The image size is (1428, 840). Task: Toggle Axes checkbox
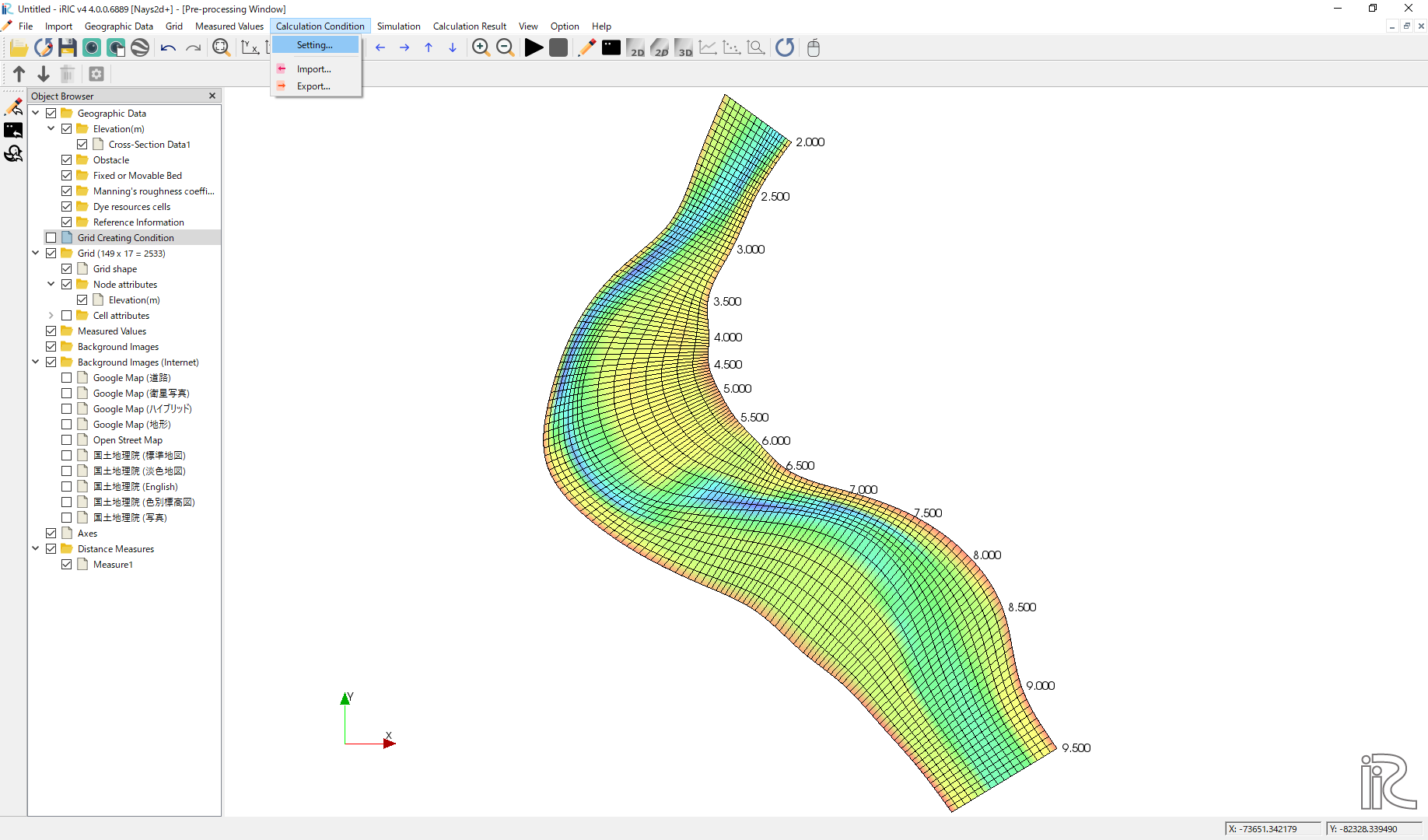(x=51, y=534)
